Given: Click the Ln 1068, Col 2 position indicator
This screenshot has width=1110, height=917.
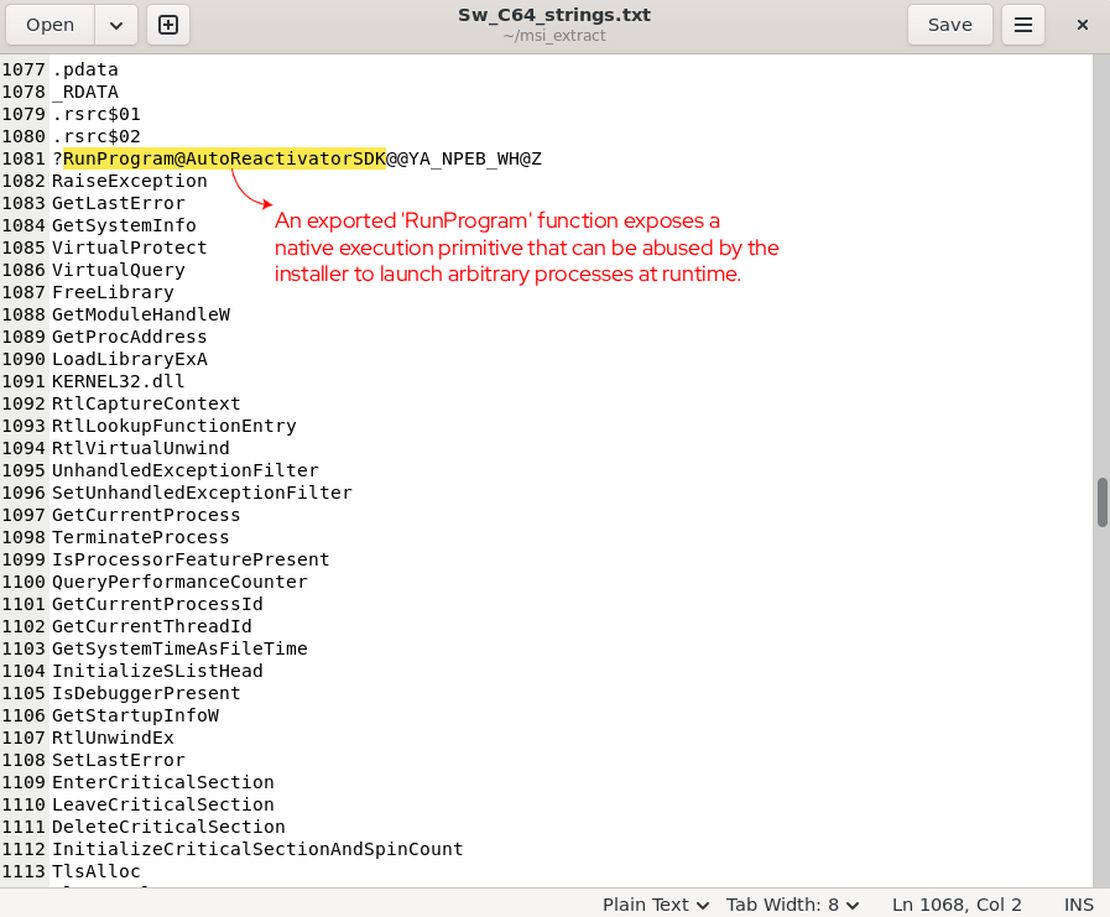Looking at the screenshot, I should pyautogui.click(x=955, y=904).
